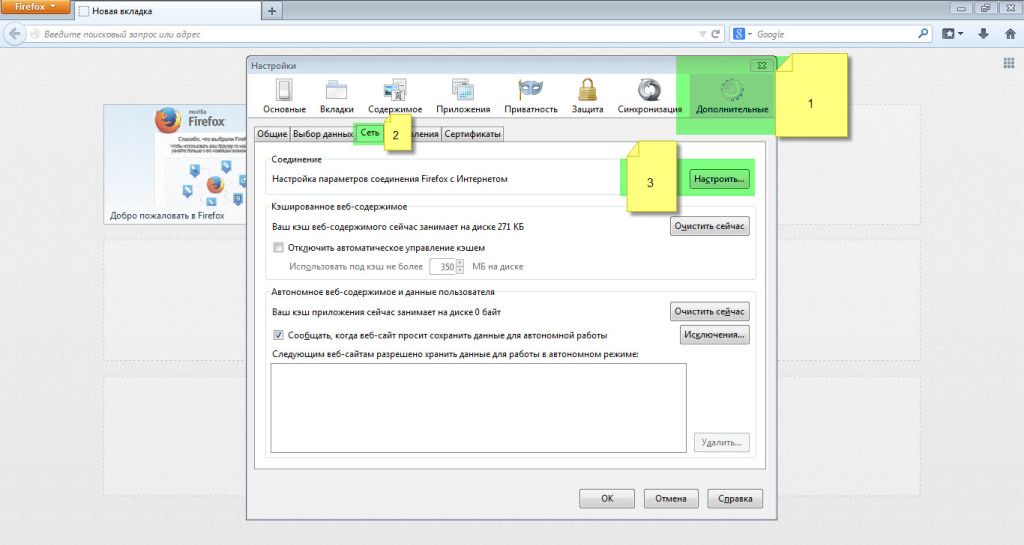
Task: Switch to the Сертификаты tab
Action: click(472, 134)
